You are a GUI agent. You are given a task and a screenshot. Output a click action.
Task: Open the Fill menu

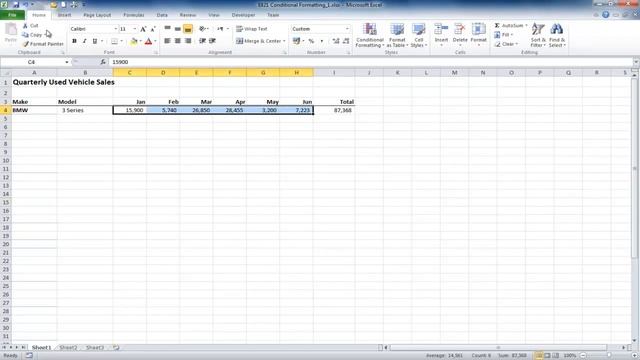point(504,35)
